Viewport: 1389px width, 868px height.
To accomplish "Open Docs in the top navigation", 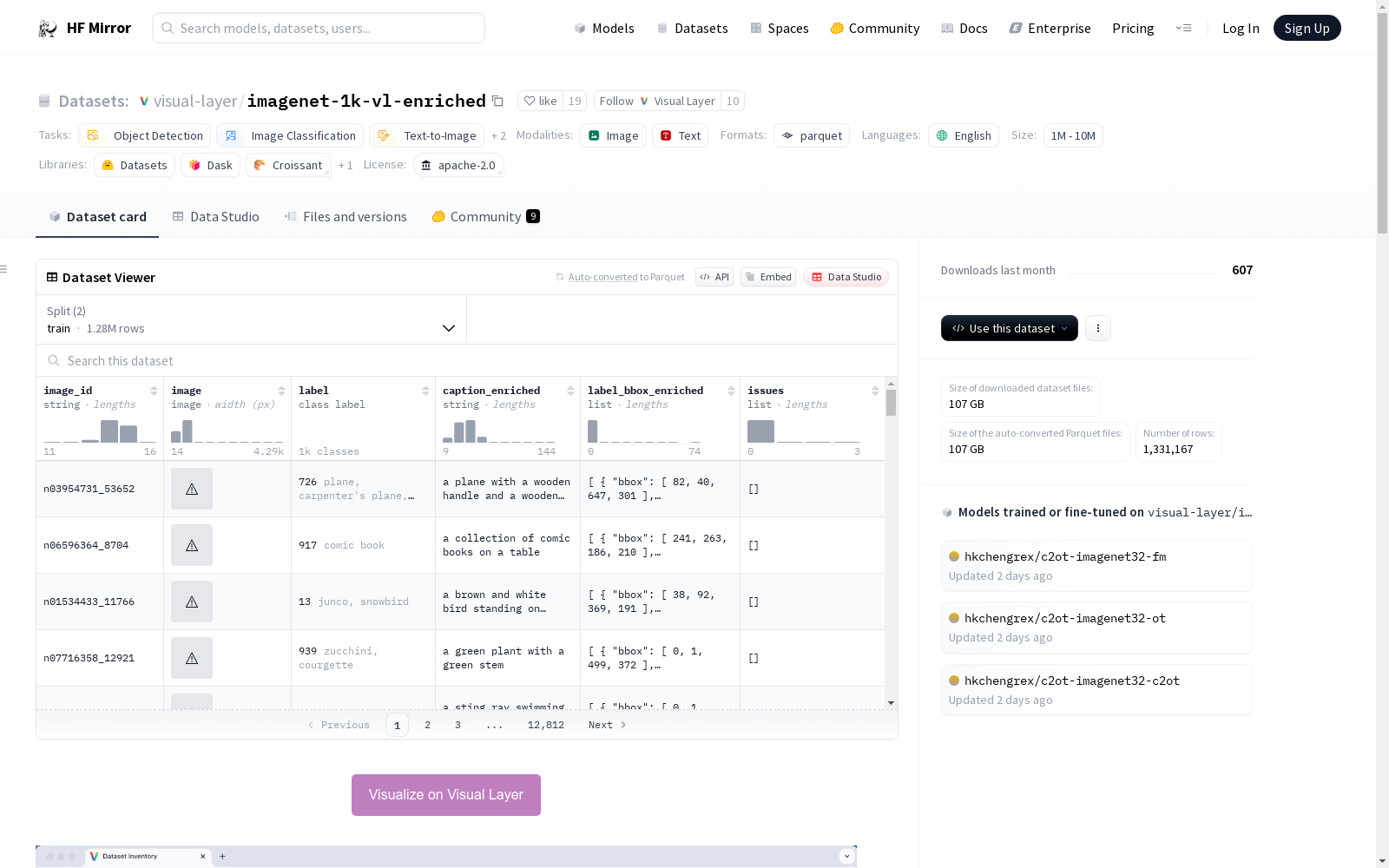I will (964, 29).
